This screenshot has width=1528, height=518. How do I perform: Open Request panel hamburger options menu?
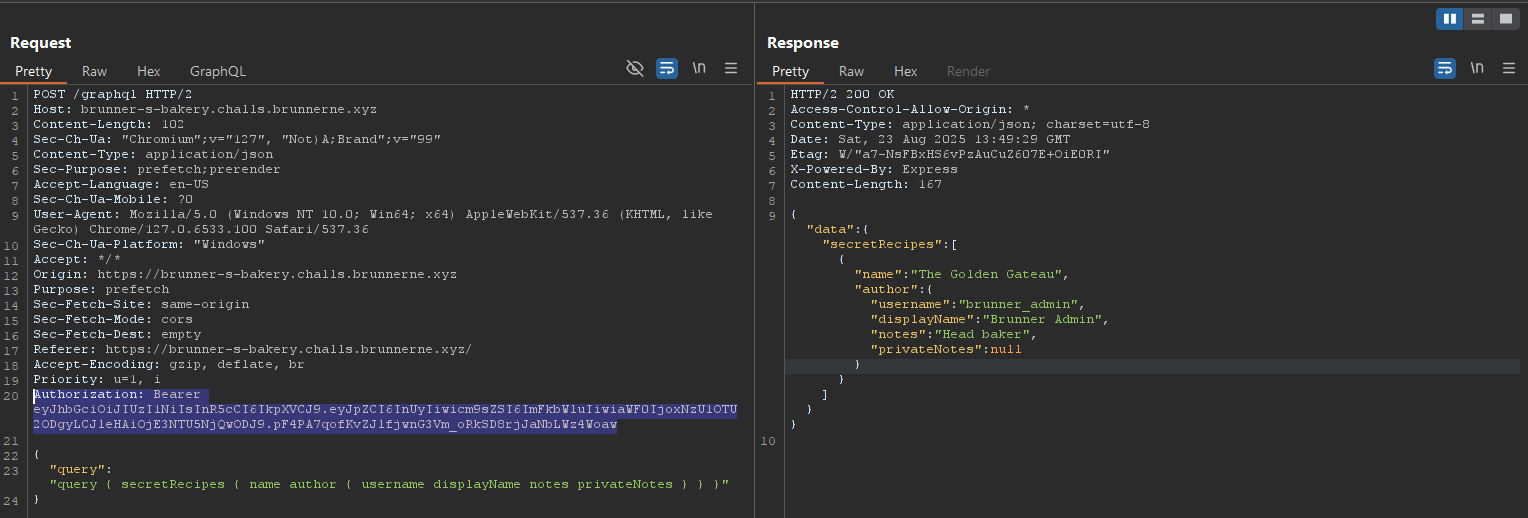point(731,68)
